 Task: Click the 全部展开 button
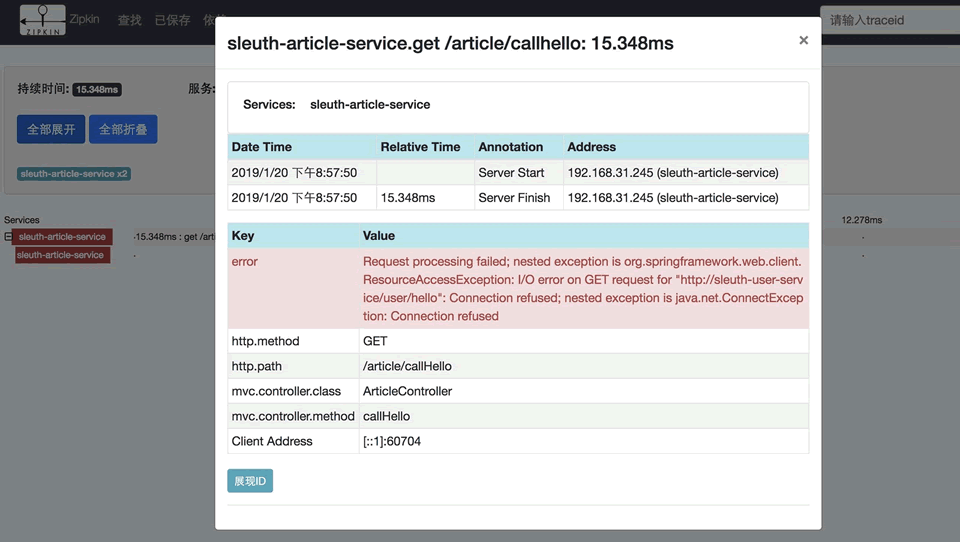[x=51, y=129]
